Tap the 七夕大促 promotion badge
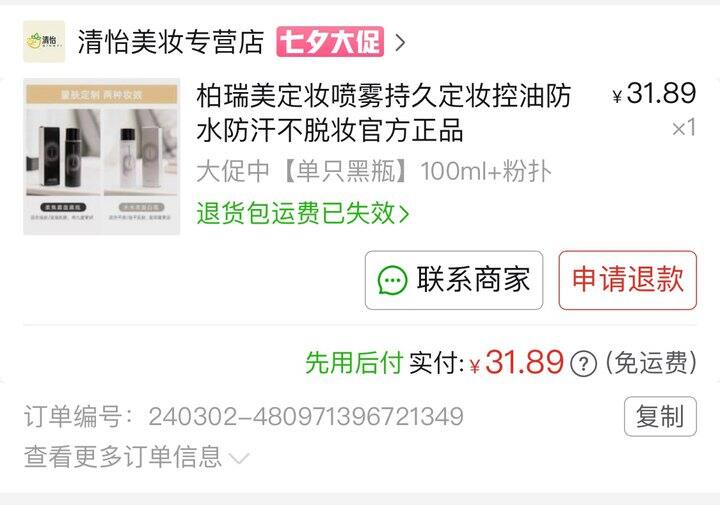This screenshot has height=505, width=720. 330,41
